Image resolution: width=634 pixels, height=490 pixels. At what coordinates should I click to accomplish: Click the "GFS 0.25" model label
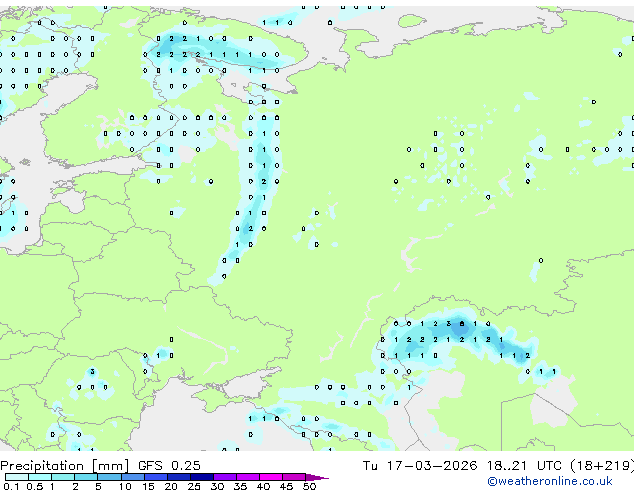(x=169, y=466)
